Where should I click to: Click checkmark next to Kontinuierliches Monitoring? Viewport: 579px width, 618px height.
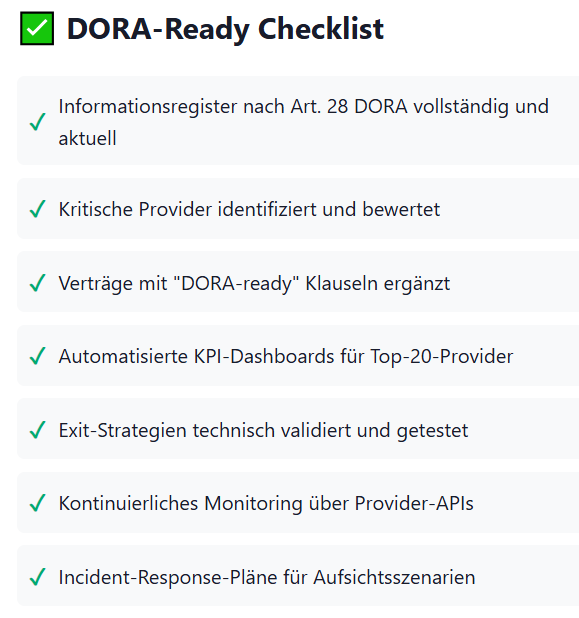pos(37,503)
